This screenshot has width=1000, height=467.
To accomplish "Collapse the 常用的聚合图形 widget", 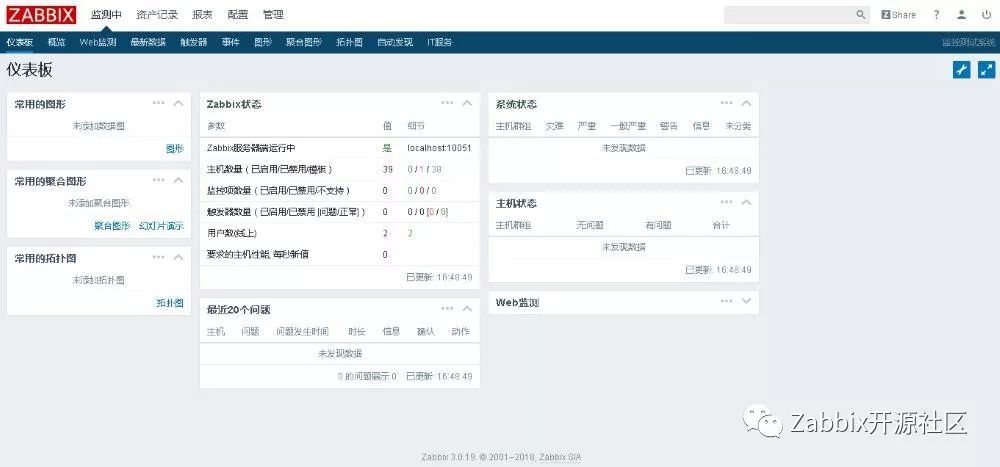I will (178, 181).
